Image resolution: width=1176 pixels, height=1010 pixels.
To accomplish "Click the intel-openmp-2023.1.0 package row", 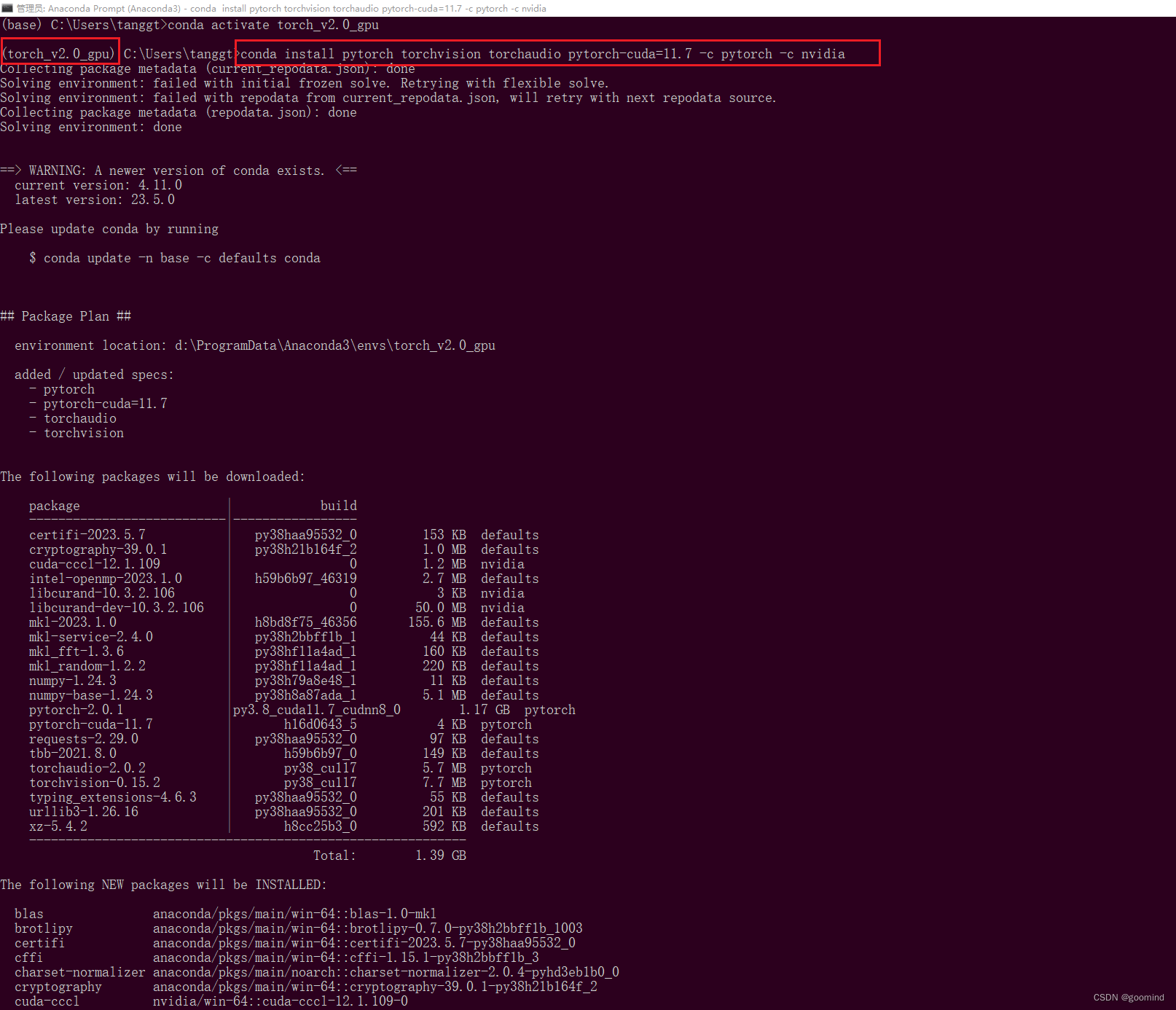I will click(284, 579).
